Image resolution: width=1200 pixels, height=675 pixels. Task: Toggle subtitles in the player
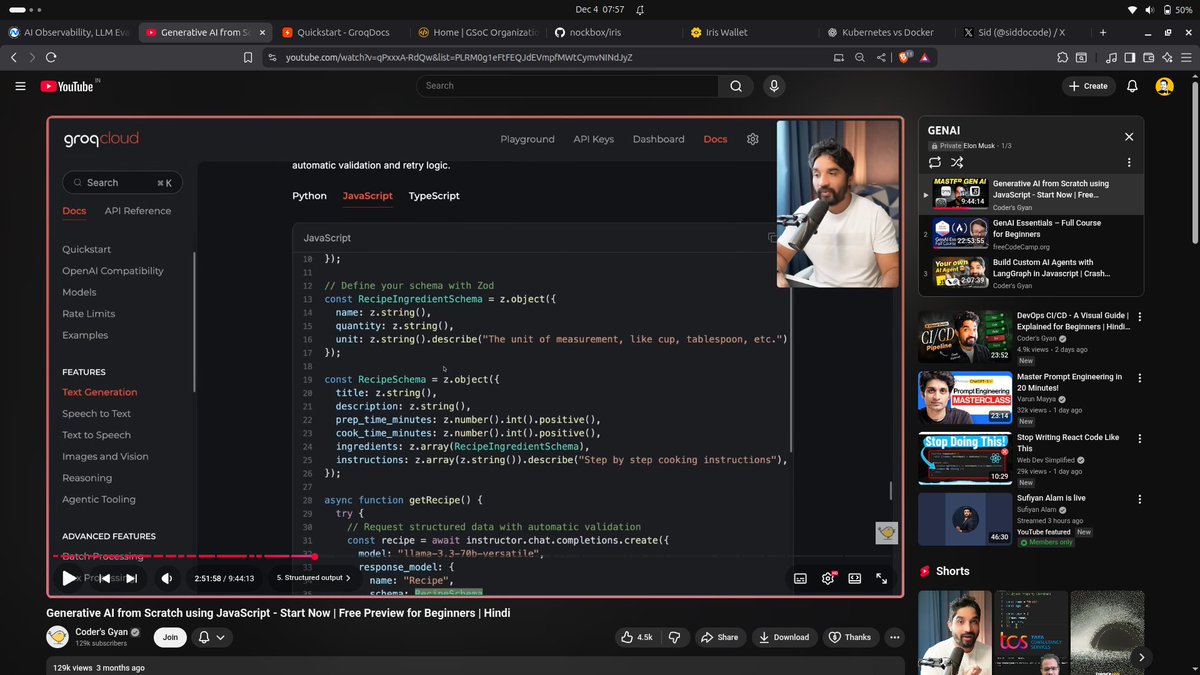point(800,578)
